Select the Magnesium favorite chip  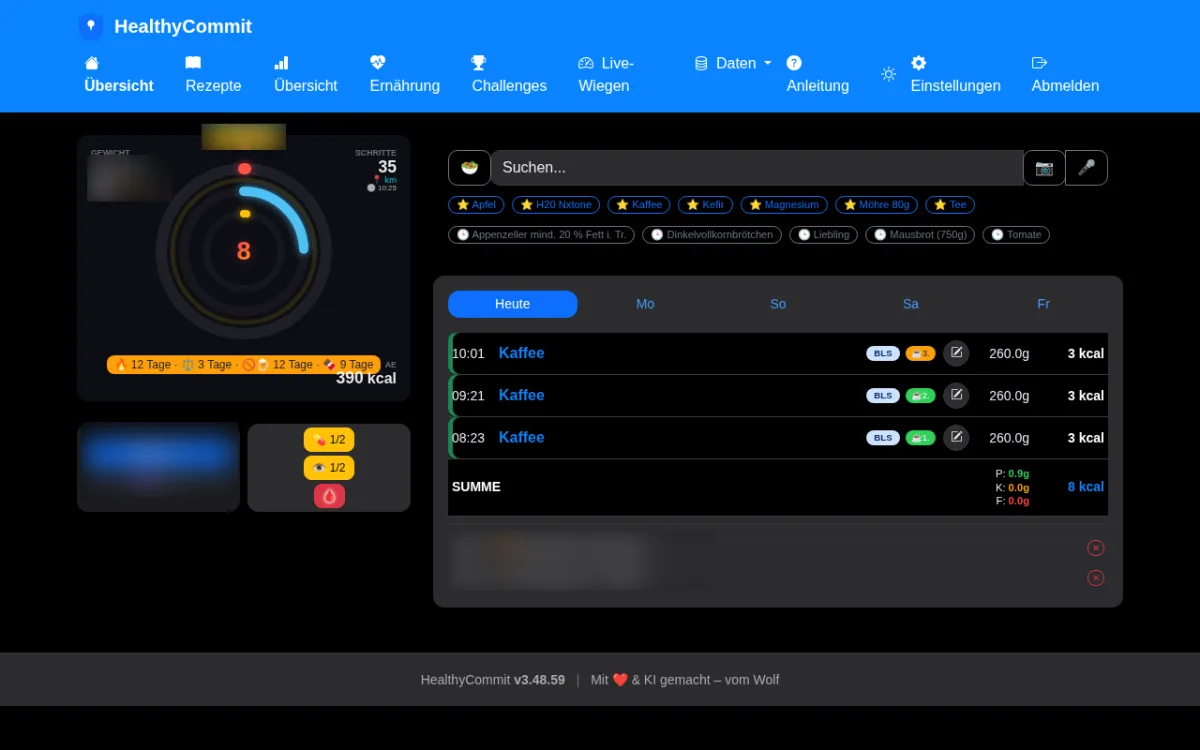pyautogui.click(x=784, y=205)
